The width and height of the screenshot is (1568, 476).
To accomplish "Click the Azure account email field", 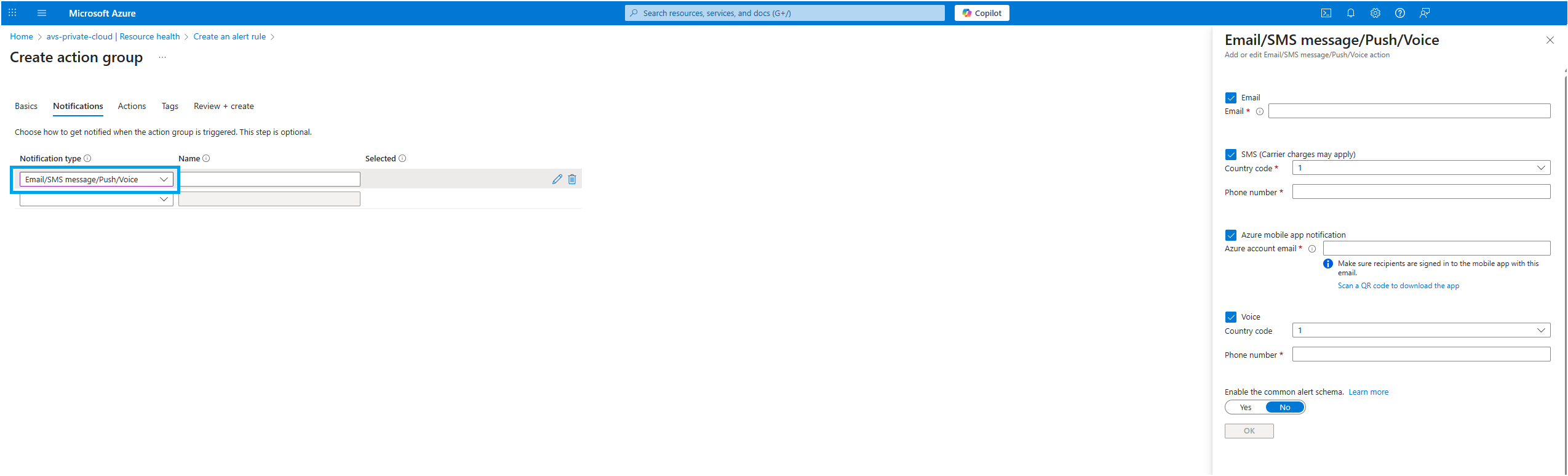I will [1437, 248].
